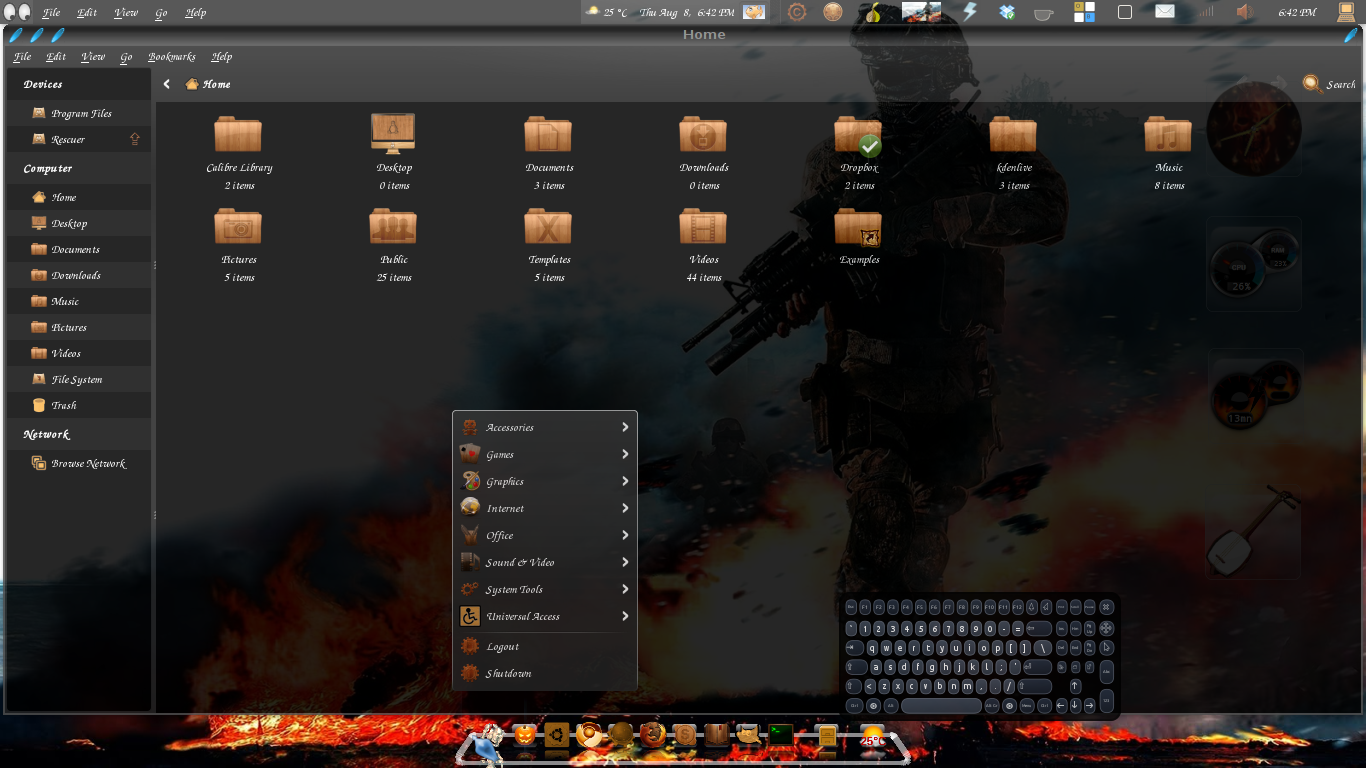1366x768 pixels.
Task: Click the 25°C weather icon in dock
Action: click(x=872, y=737)
